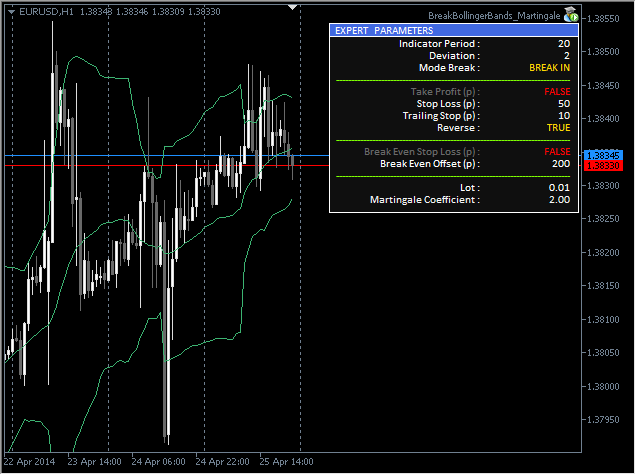Click the Trailing Stop value 10

[x=564, y=116]
